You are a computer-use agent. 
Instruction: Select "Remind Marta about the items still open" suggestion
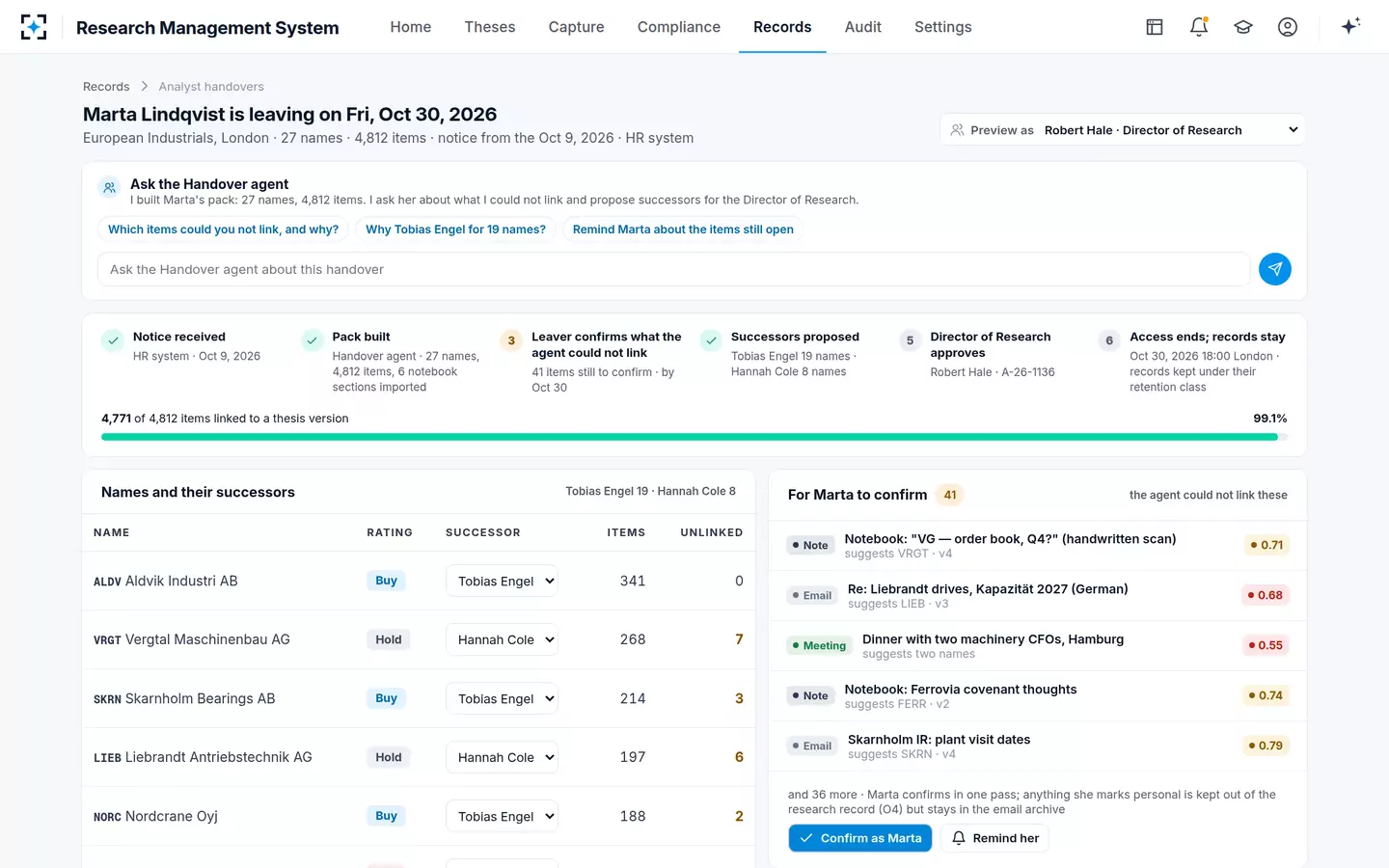click(683, 230)
